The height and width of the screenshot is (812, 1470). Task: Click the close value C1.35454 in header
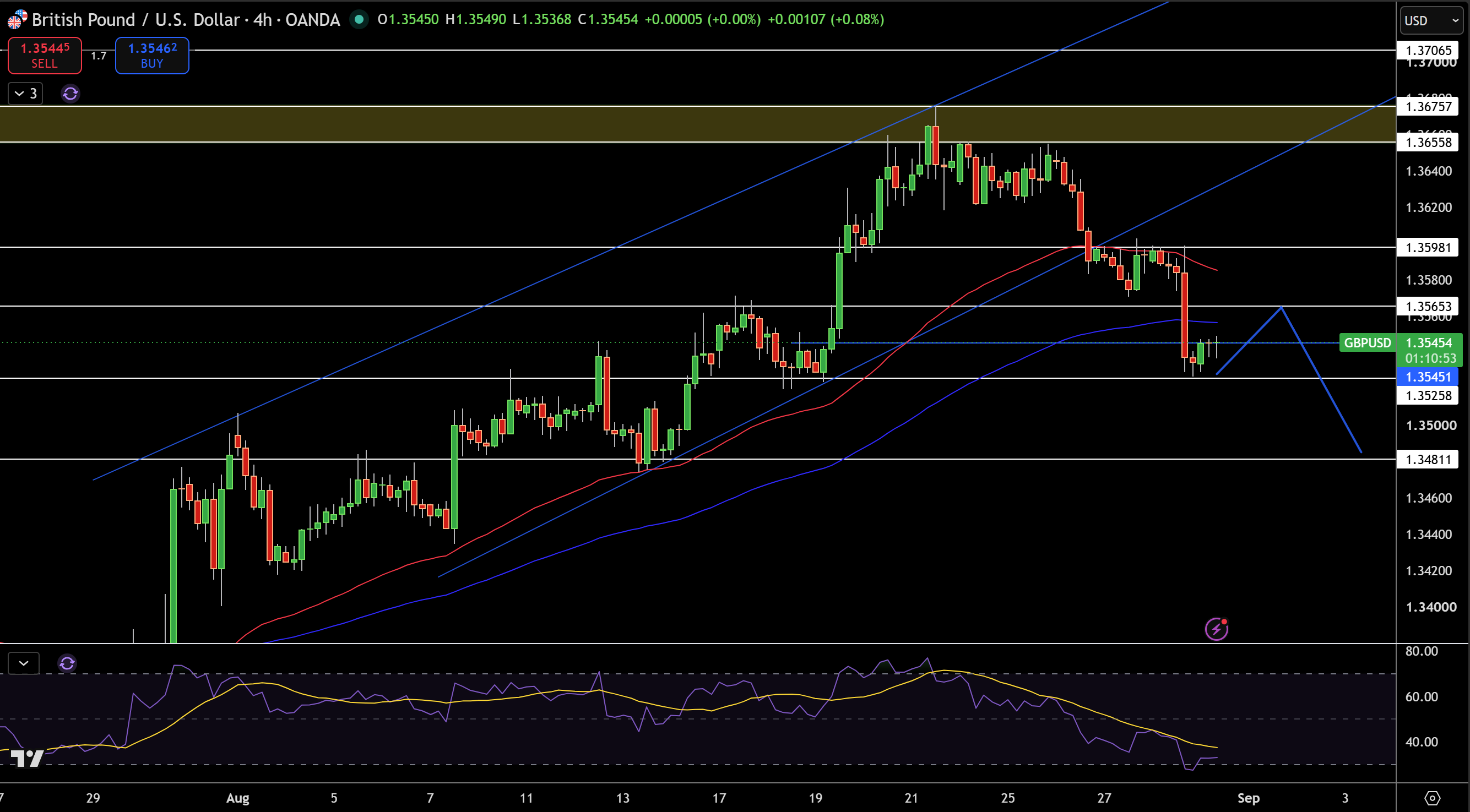pyautogui.click(x=607, y=19)
